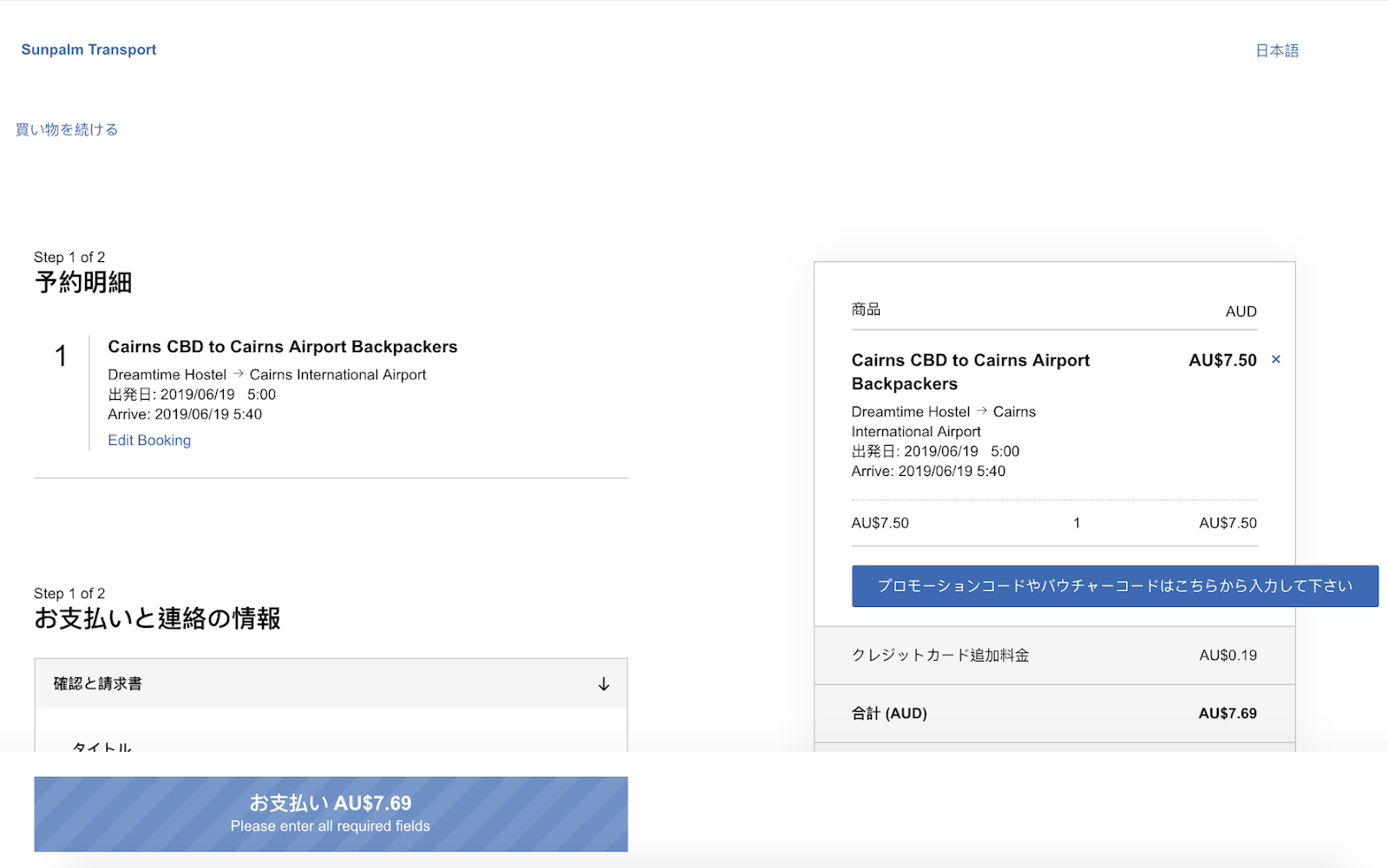Go back via 買い物を続ける link
This screenshot has height=868, width=1388.
pyautogui.click(x=67, y=129)
